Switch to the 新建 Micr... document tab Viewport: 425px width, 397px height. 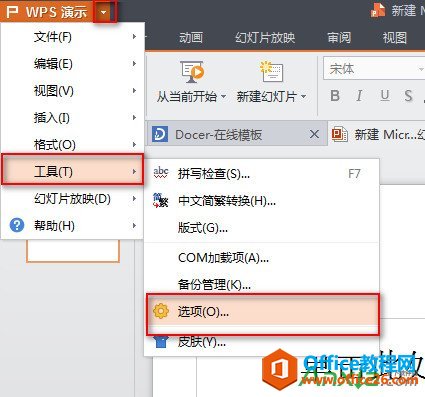click(x=377, y=134)
